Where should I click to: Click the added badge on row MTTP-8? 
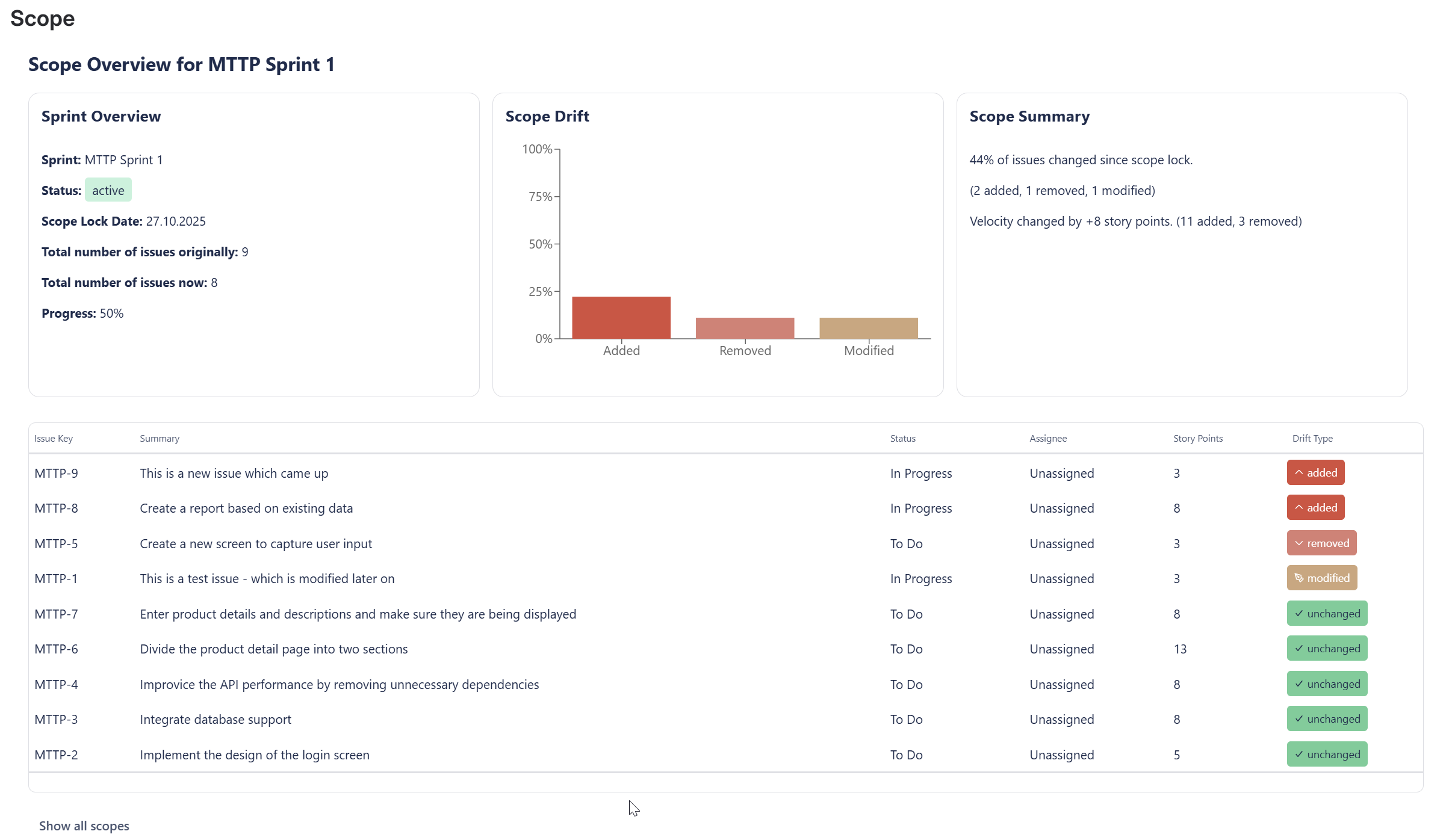pyautogui.click(x=1315, y=507)
